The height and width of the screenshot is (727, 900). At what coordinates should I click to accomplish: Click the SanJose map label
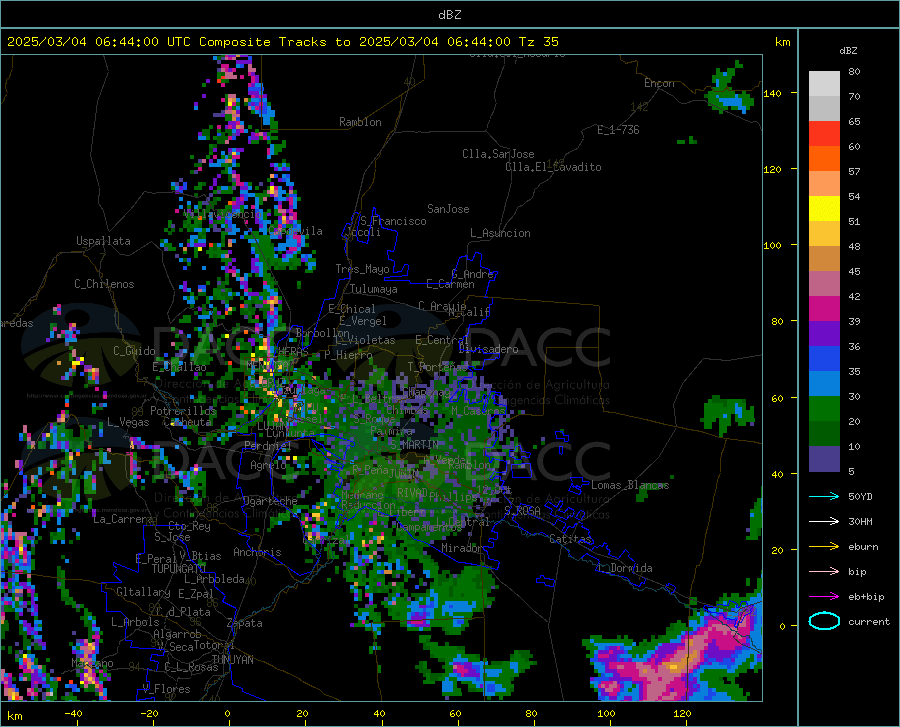tap(448, 209)
